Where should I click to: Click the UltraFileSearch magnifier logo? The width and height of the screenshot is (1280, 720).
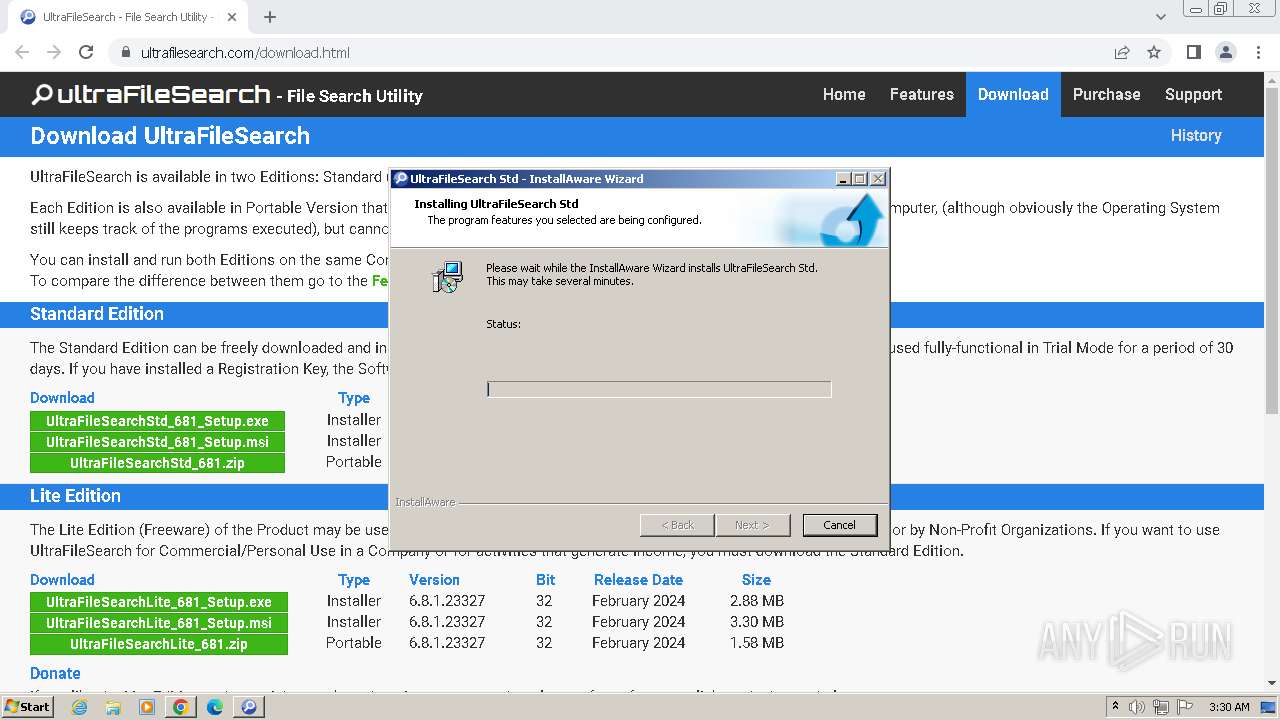[42, 95]
